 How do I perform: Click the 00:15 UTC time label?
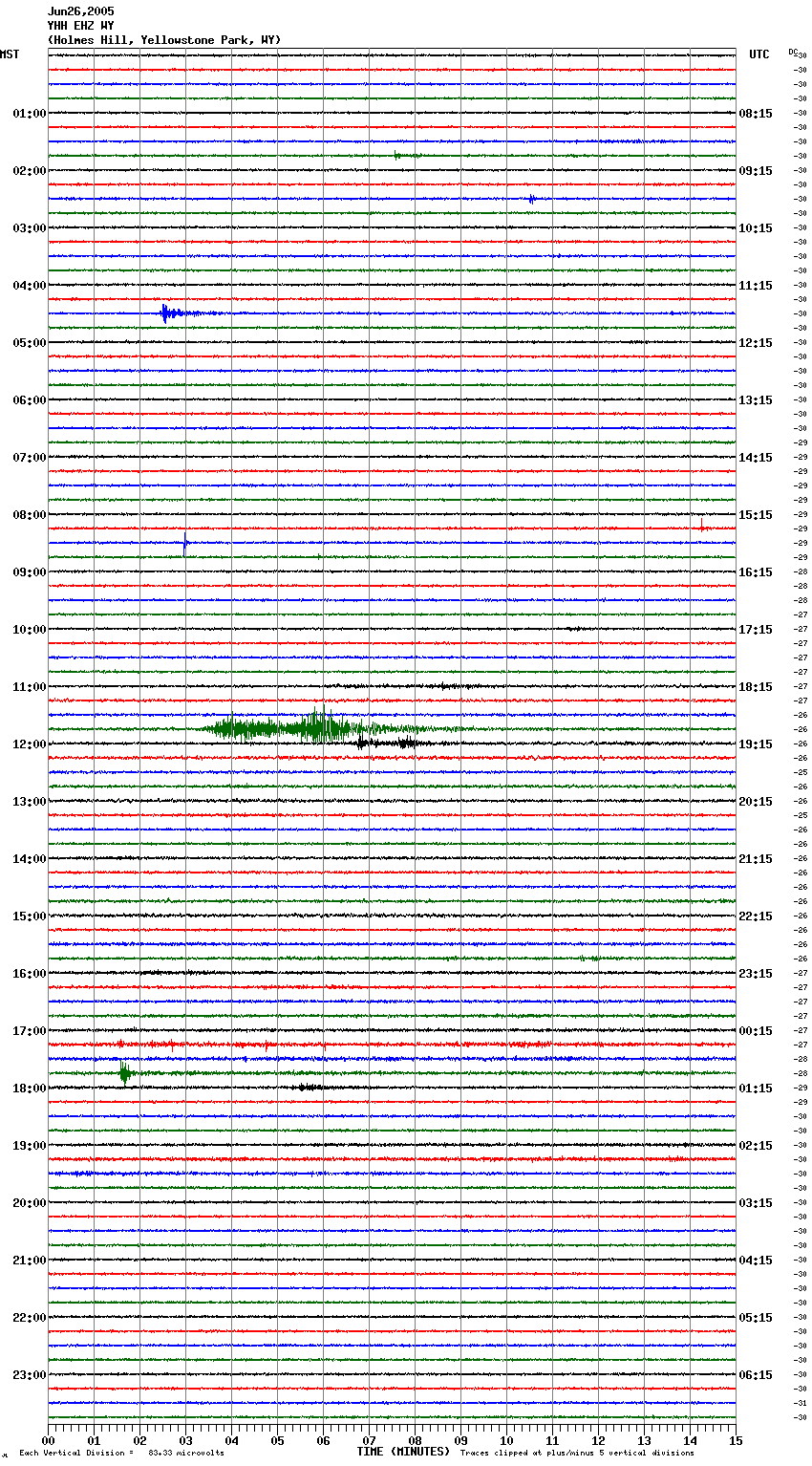point(756,1031)
